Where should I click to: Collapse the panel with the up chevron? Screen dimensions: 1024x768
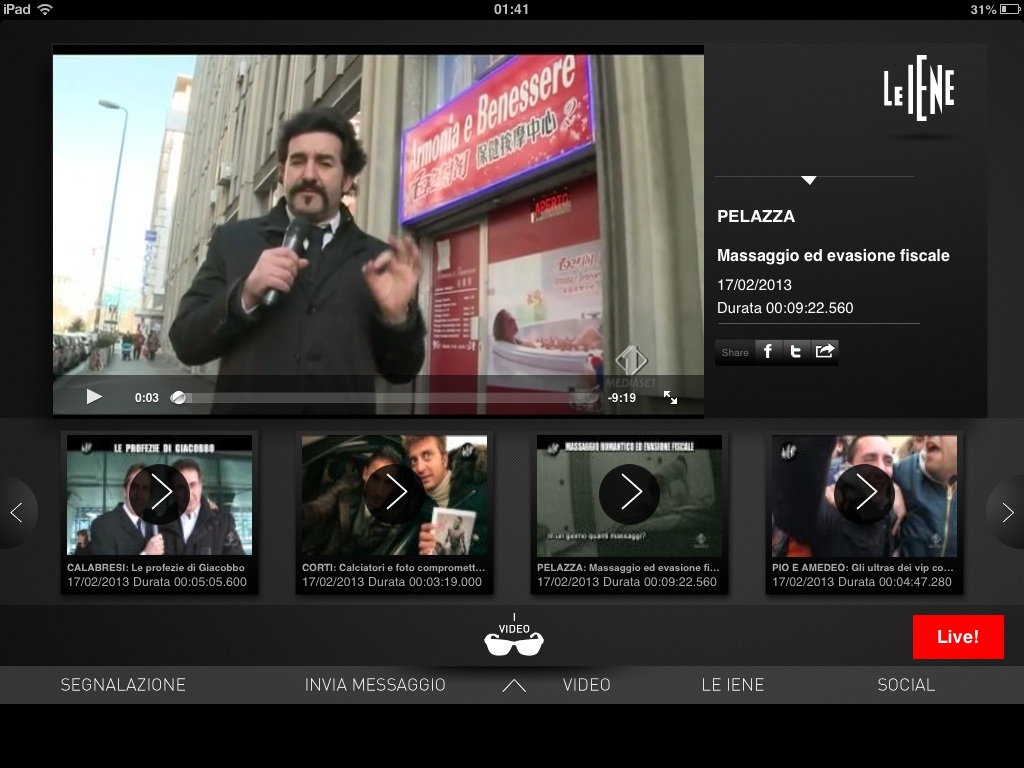point(513,685)
